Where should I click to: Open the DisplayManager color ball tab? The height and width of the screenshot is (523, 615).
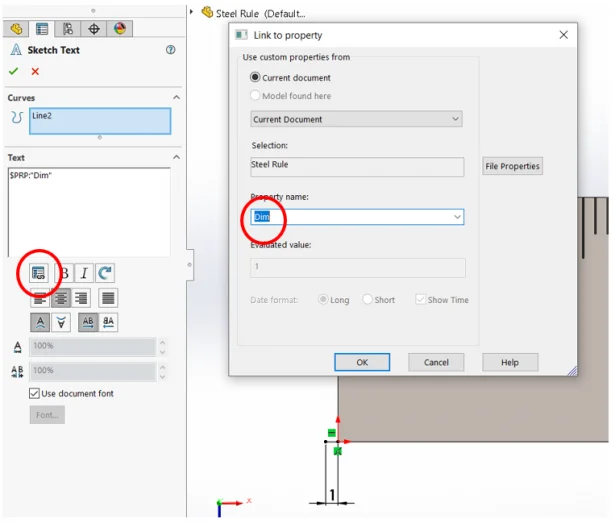point(120,29)
